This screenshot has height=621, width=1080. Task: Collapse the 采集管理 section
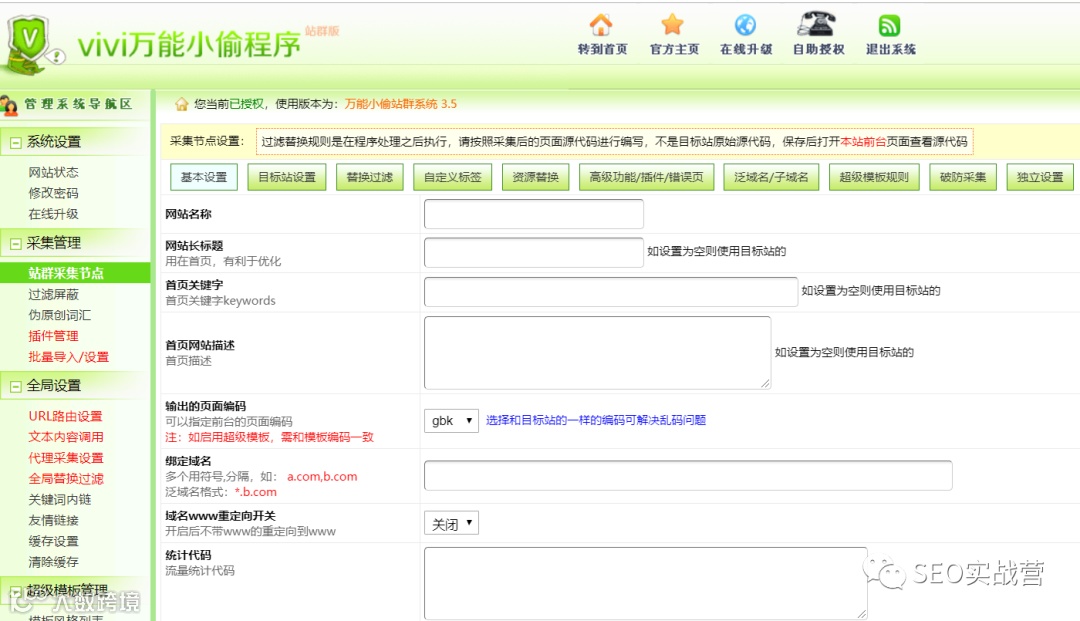coord(15,244)
